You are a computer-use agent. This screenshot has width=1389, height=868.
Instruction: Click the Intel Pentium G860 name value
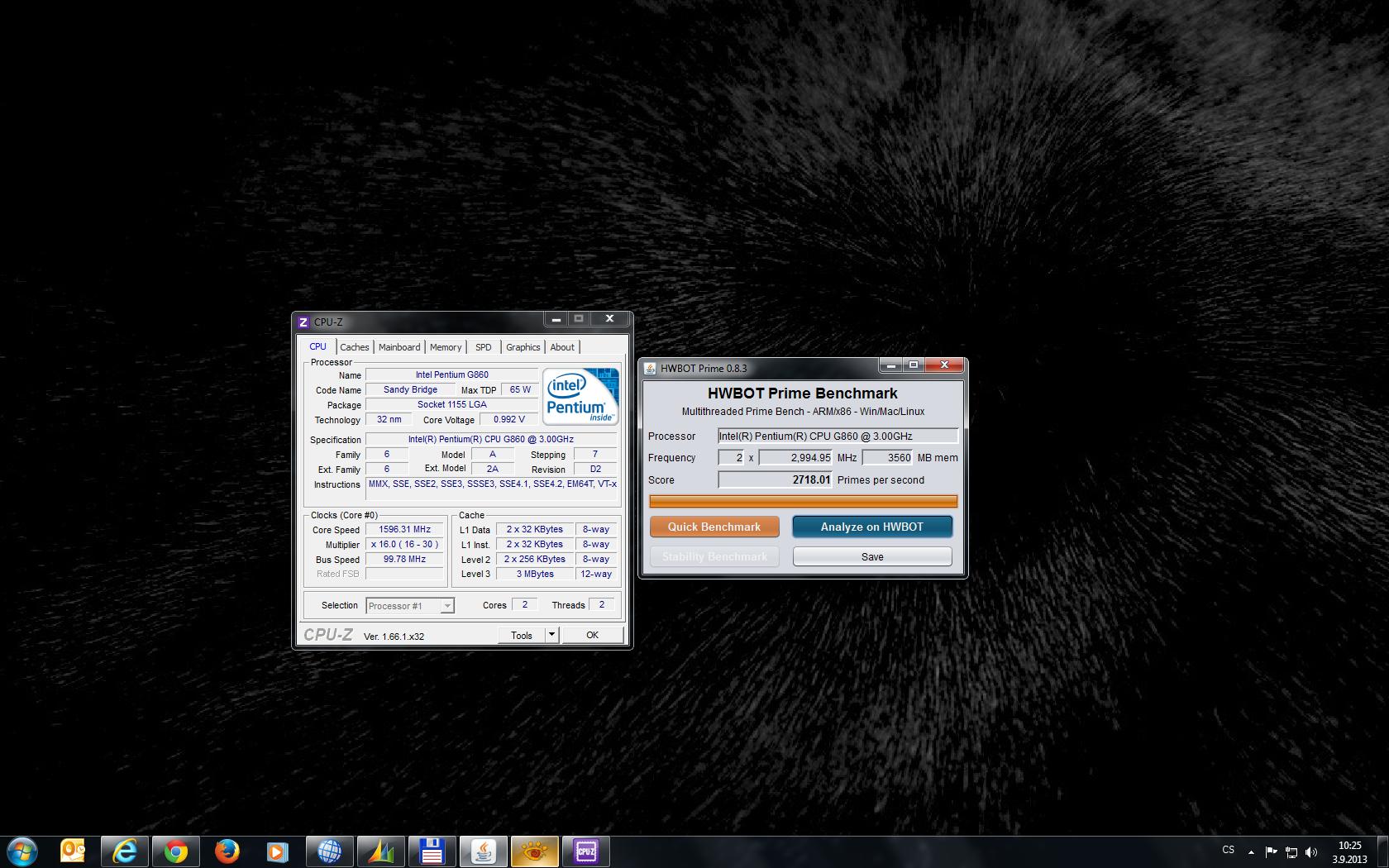(451, 374)
